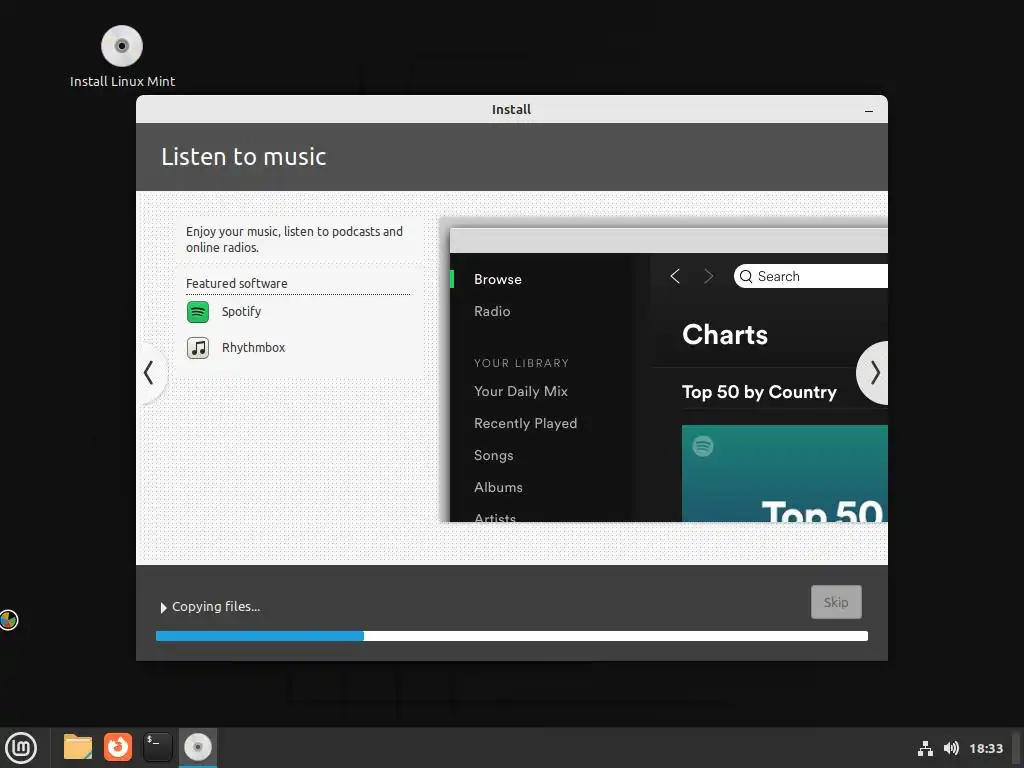Click the Listen to music title
Image resolution: width=1024 pixels, height=768 pixels.
(x=244, y=157)
